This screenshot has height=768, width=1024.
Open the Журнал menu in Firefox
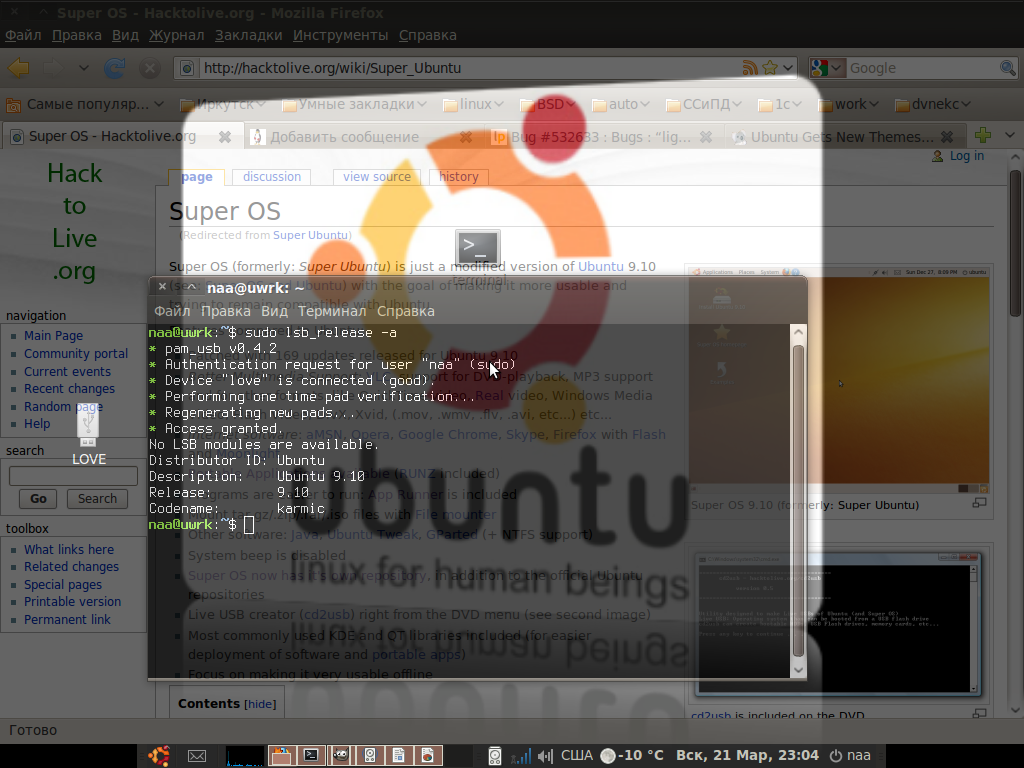(176, 35)
